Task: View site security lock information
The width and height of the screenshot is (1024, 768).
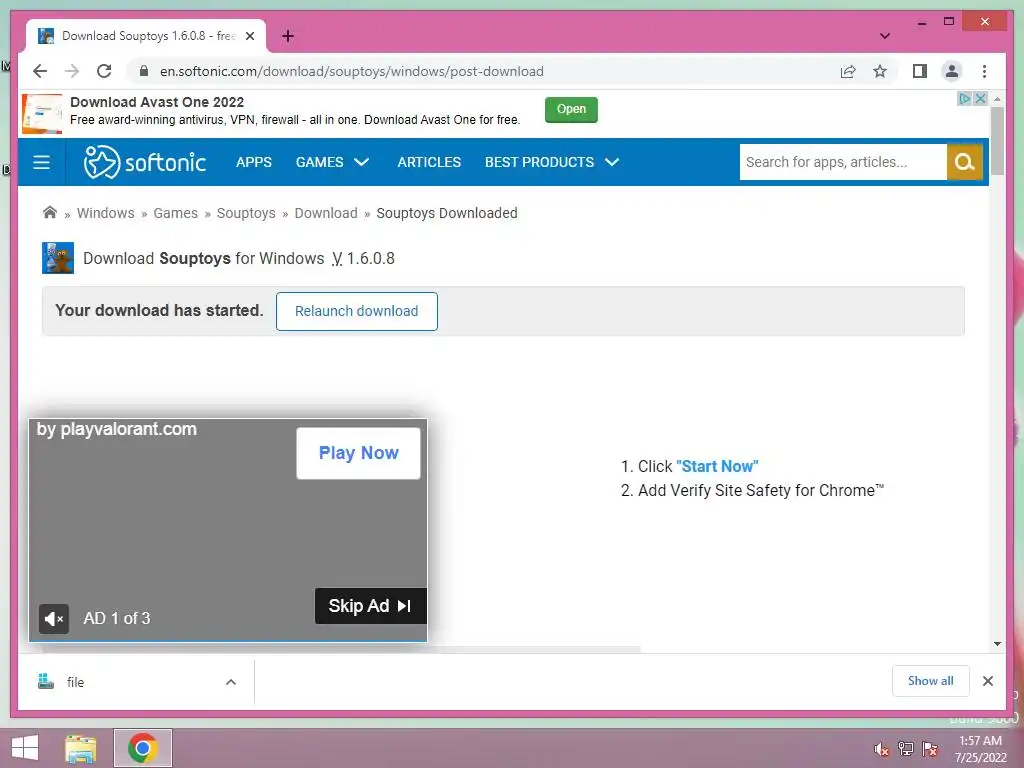Action: click(x=144, y=71)
